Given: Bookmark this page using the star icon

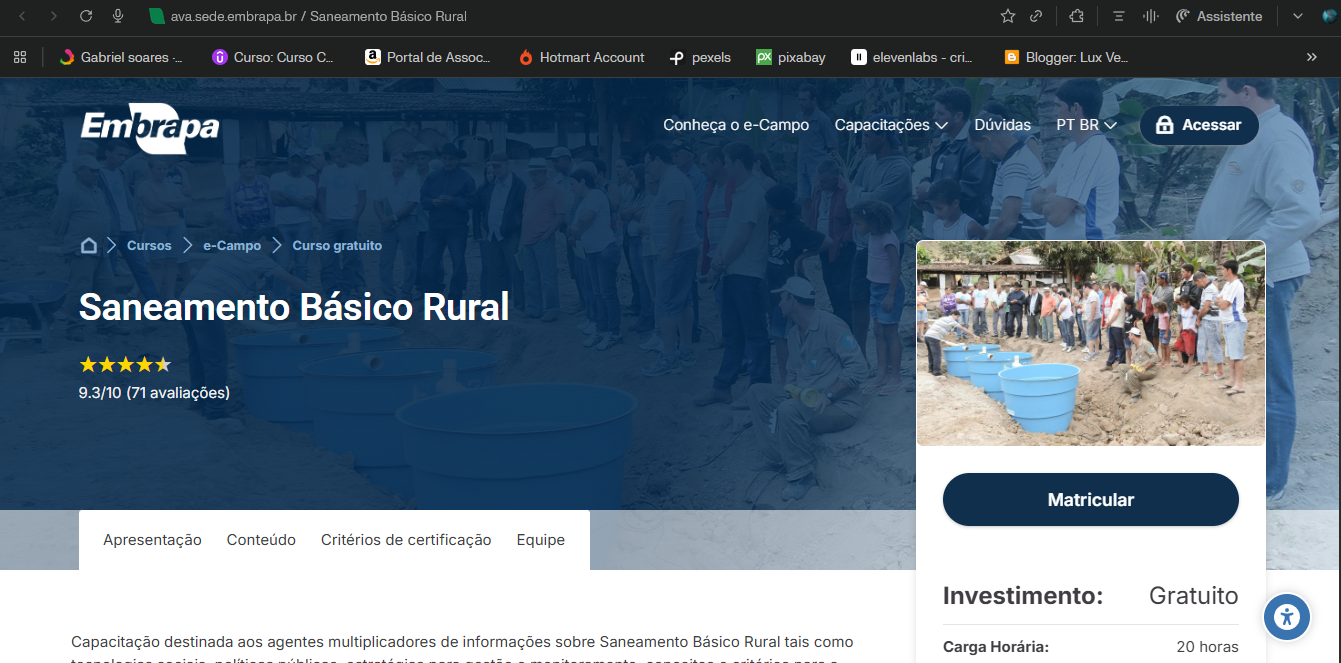Looking at the screenshot, I should [1007, 16].
